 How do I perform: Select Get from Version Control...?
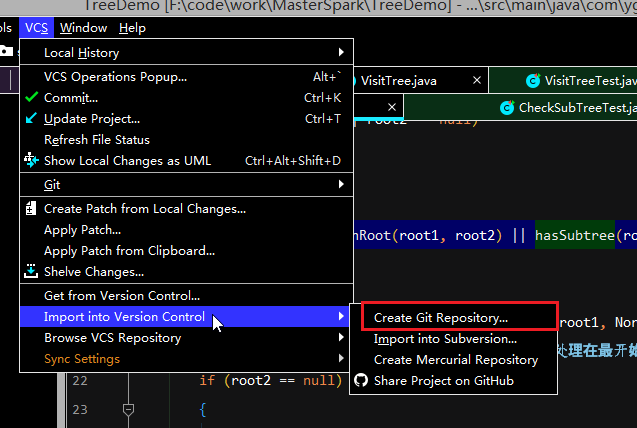point(186,296)
